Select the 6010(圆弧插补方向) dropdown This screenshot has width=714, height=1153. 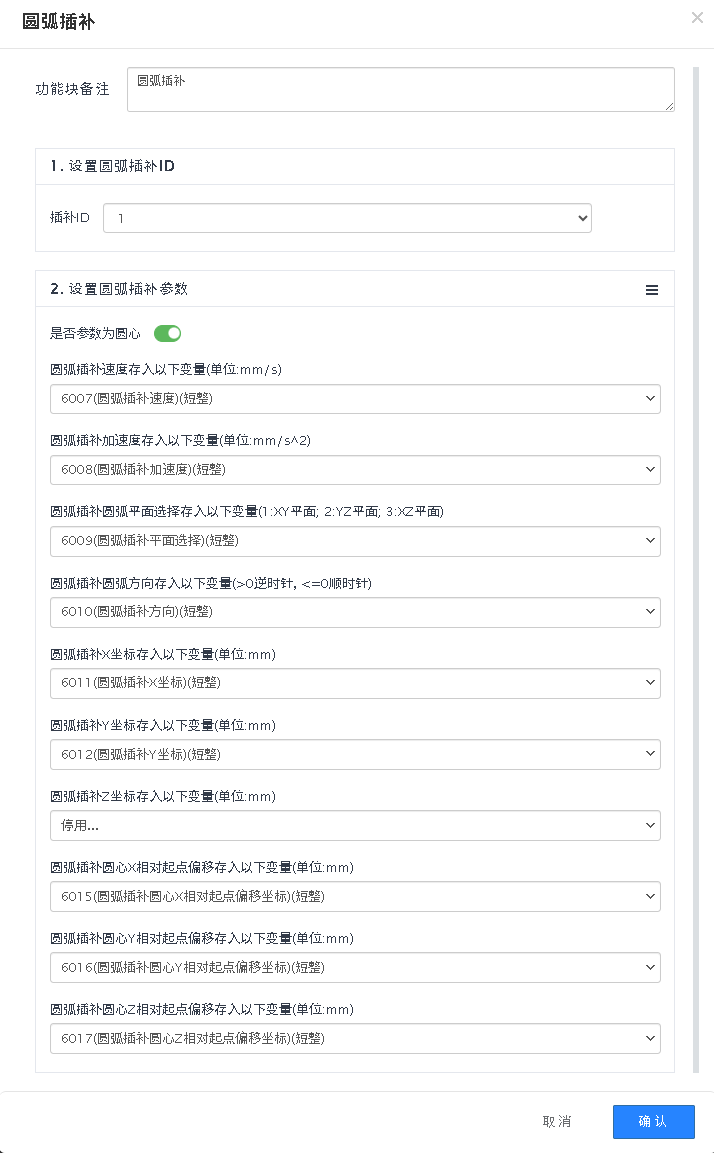[x=355, y=612]
